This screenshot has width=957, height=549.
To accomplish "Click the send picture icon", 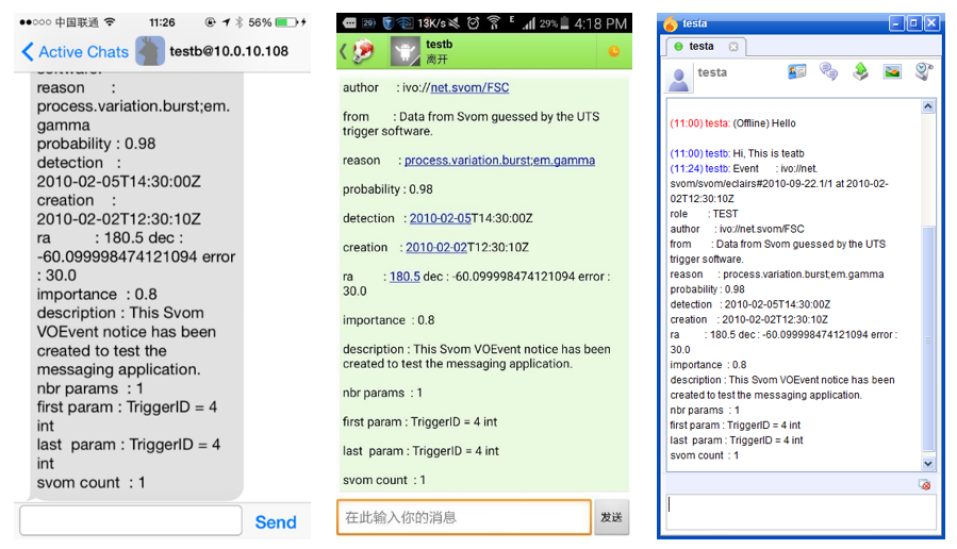I will (892, 72).
